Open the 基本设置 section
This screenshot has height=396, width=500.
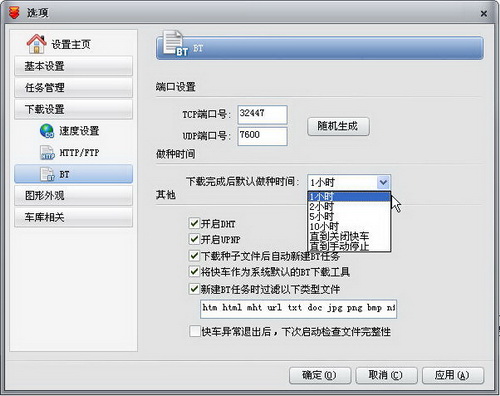coord(73,66)
